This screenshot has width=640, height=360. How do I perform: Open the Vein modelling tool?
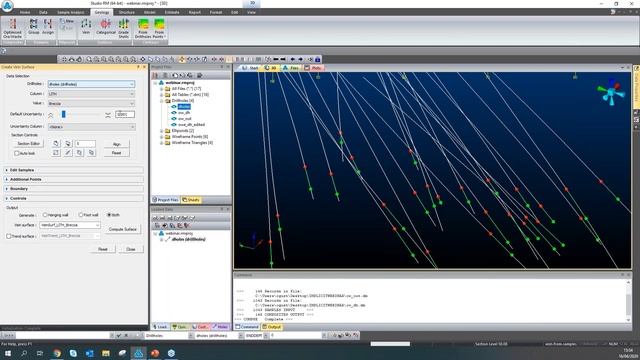86,27
